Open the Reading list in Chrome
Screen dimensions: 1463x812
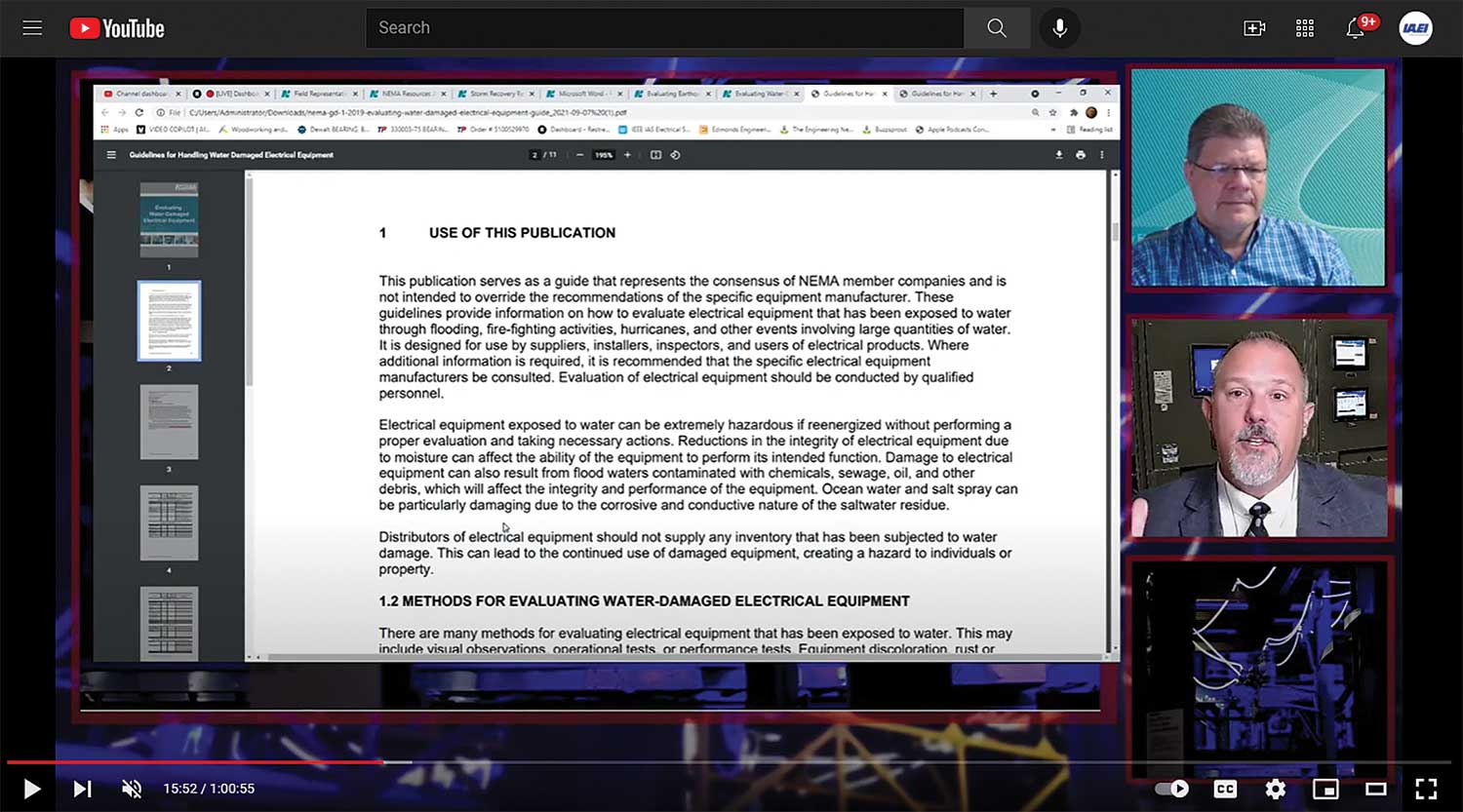point(1092,129)
